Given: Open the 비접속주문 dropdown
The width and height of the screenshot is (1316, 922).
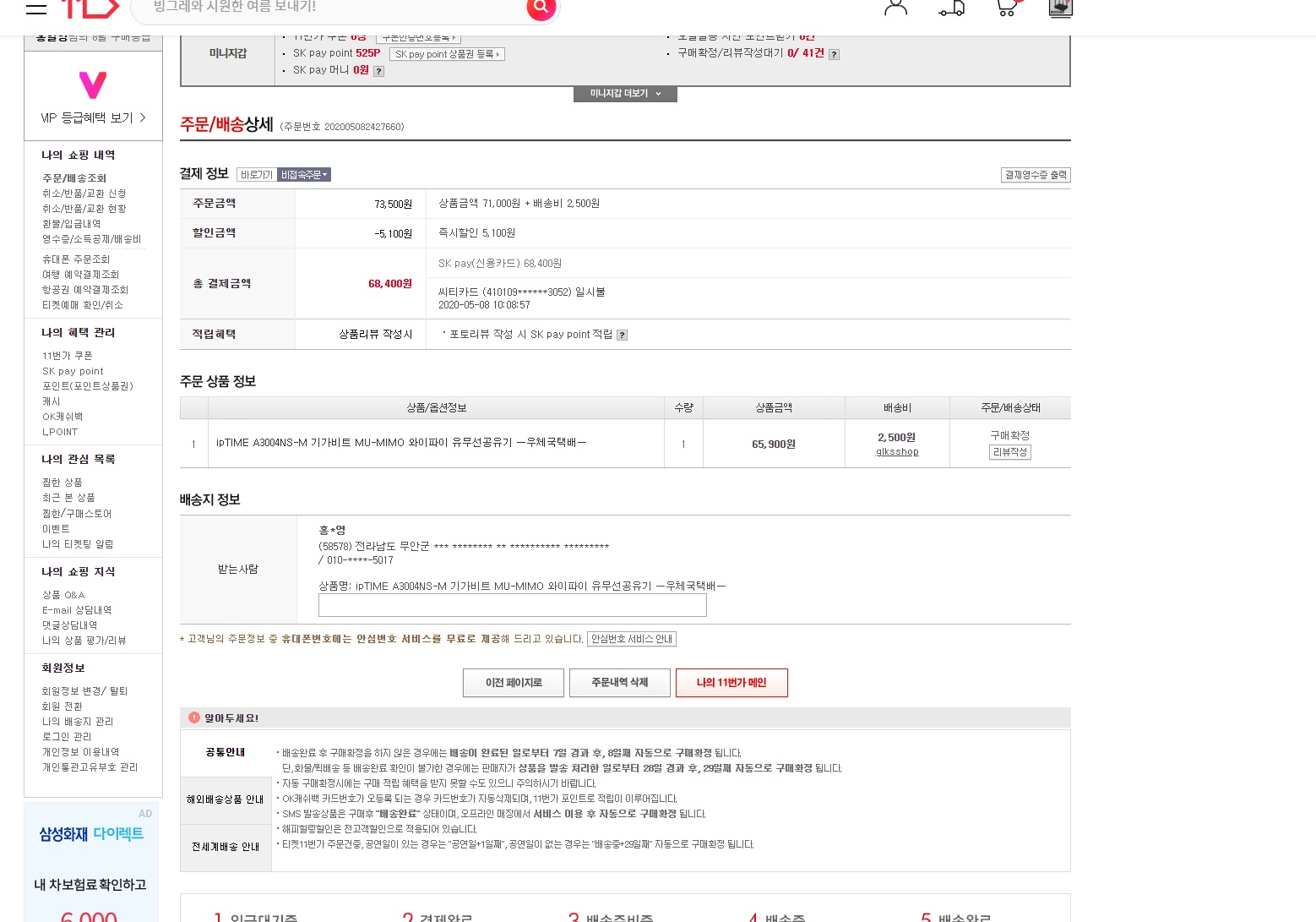Looking at the screenshot, I should tap(304, 175).
